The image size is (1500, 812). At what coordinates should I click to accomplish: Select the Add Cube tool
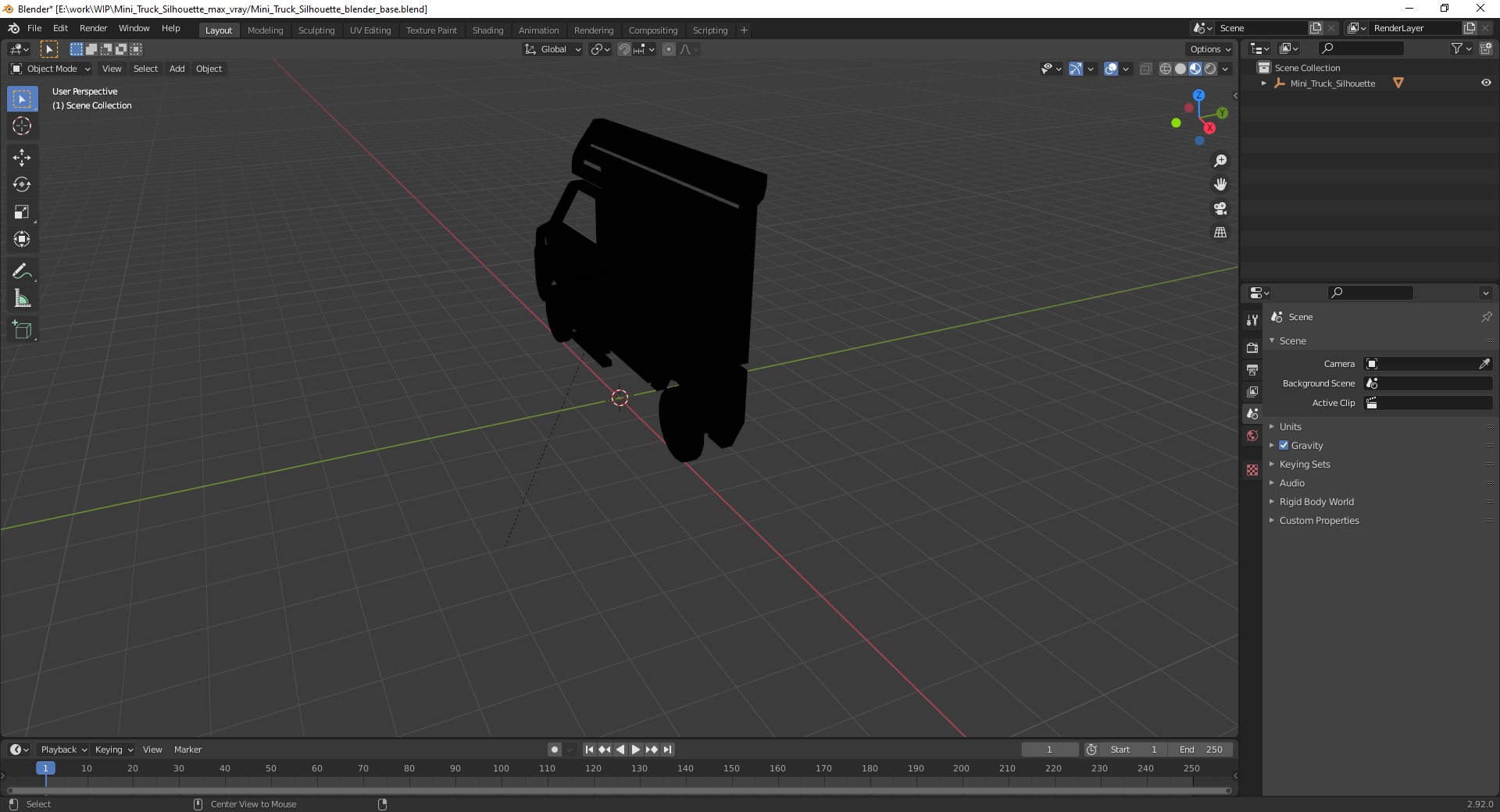22,330
